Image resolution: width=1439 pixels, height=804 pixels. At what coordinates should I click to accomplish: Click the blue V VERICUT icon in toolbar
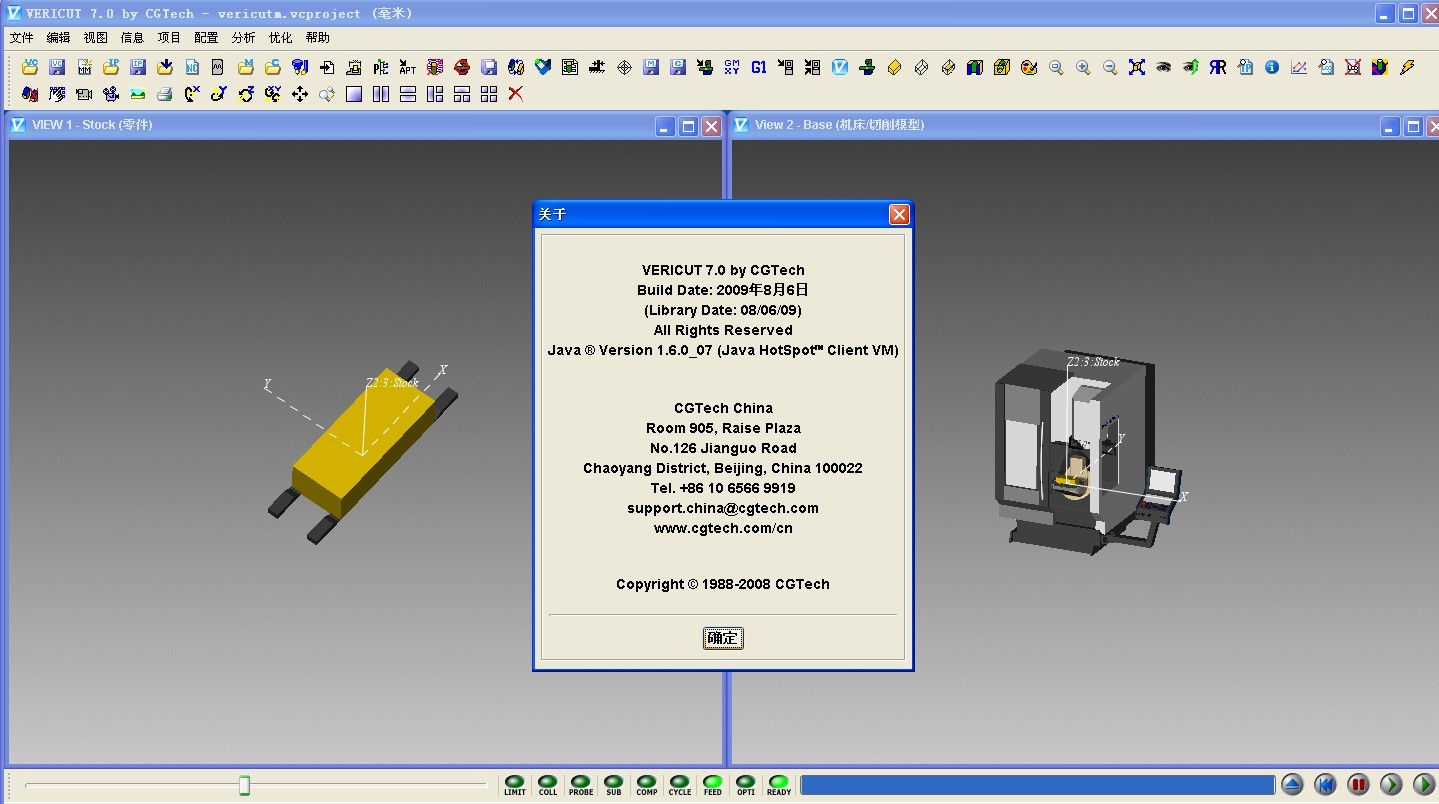click(x=840, y=67)
